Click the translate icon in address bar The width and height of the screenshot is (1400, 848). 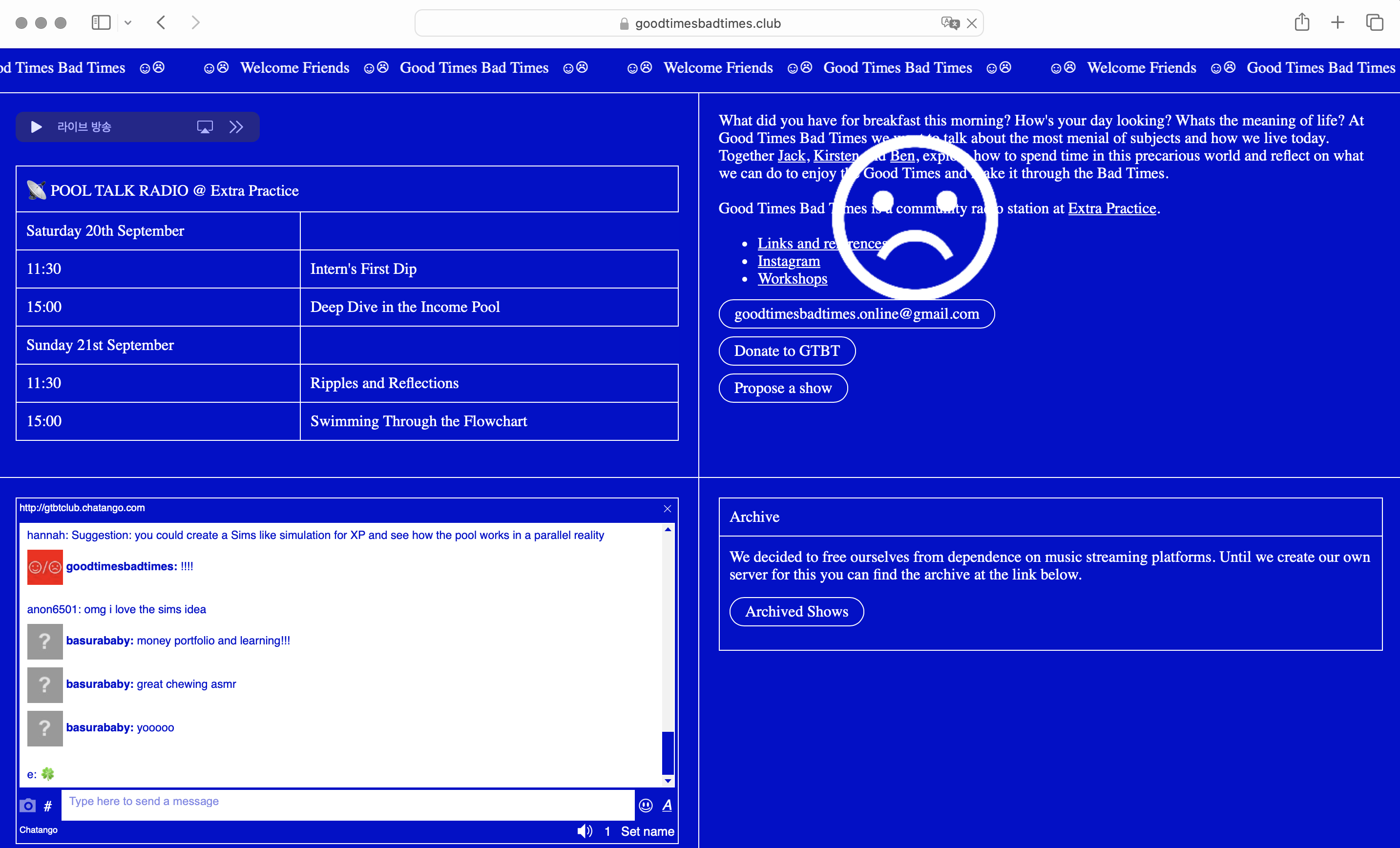click(949, 23)
